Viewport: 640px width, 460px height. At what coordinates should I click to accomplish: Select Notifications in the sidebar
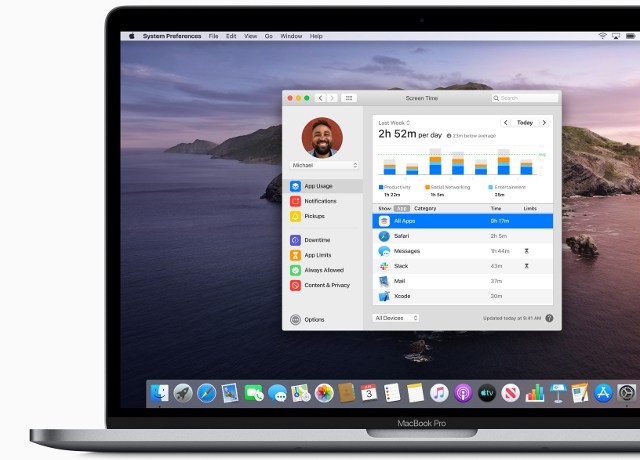click(x=320, y=201)
